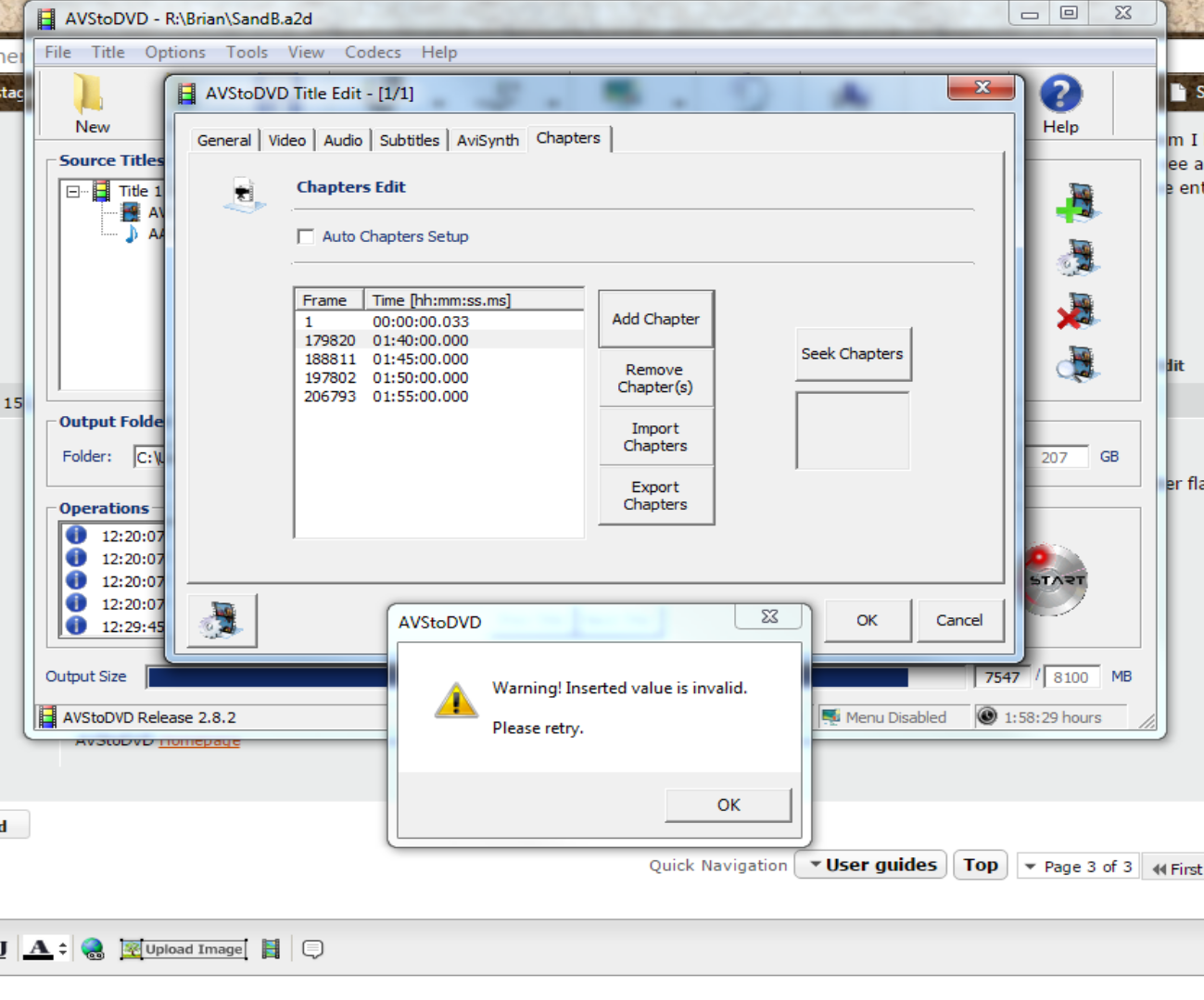This screenshot has height=1000, width=1204.
Task: Select the first chapter at 00:00:00.033
Action: pos(439,322)
